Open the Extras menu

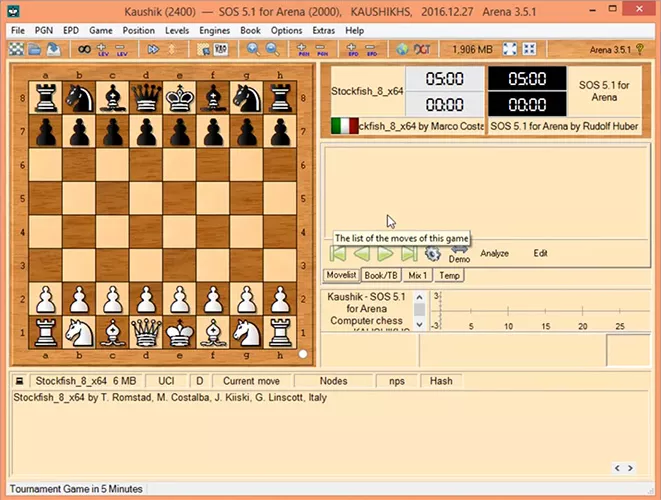(324, 30)
